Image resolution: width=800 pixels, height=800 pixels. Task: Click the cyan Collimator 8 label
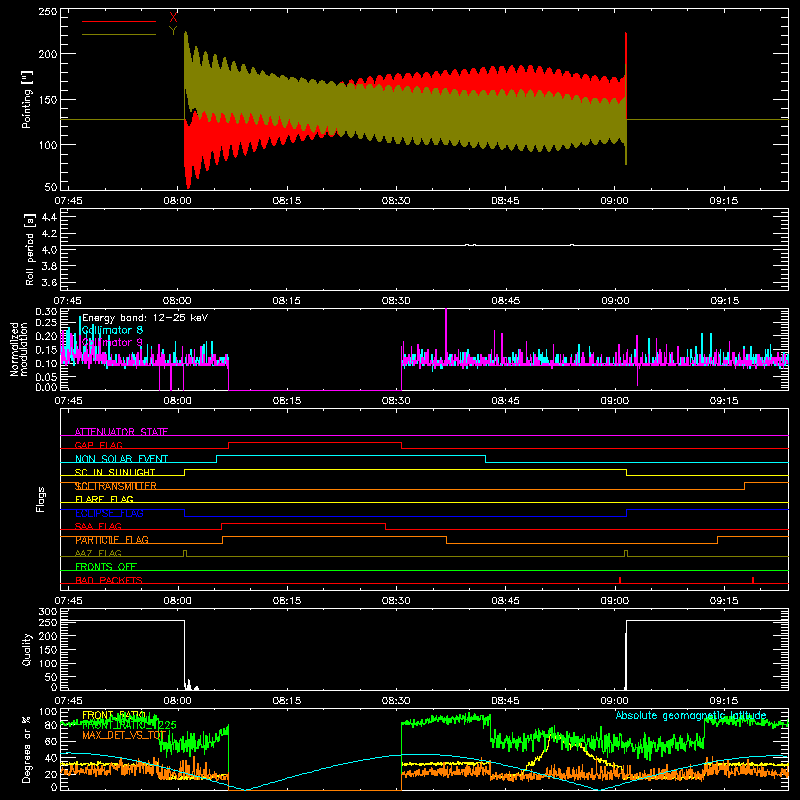pyautogui.click(x=112, y=330)
